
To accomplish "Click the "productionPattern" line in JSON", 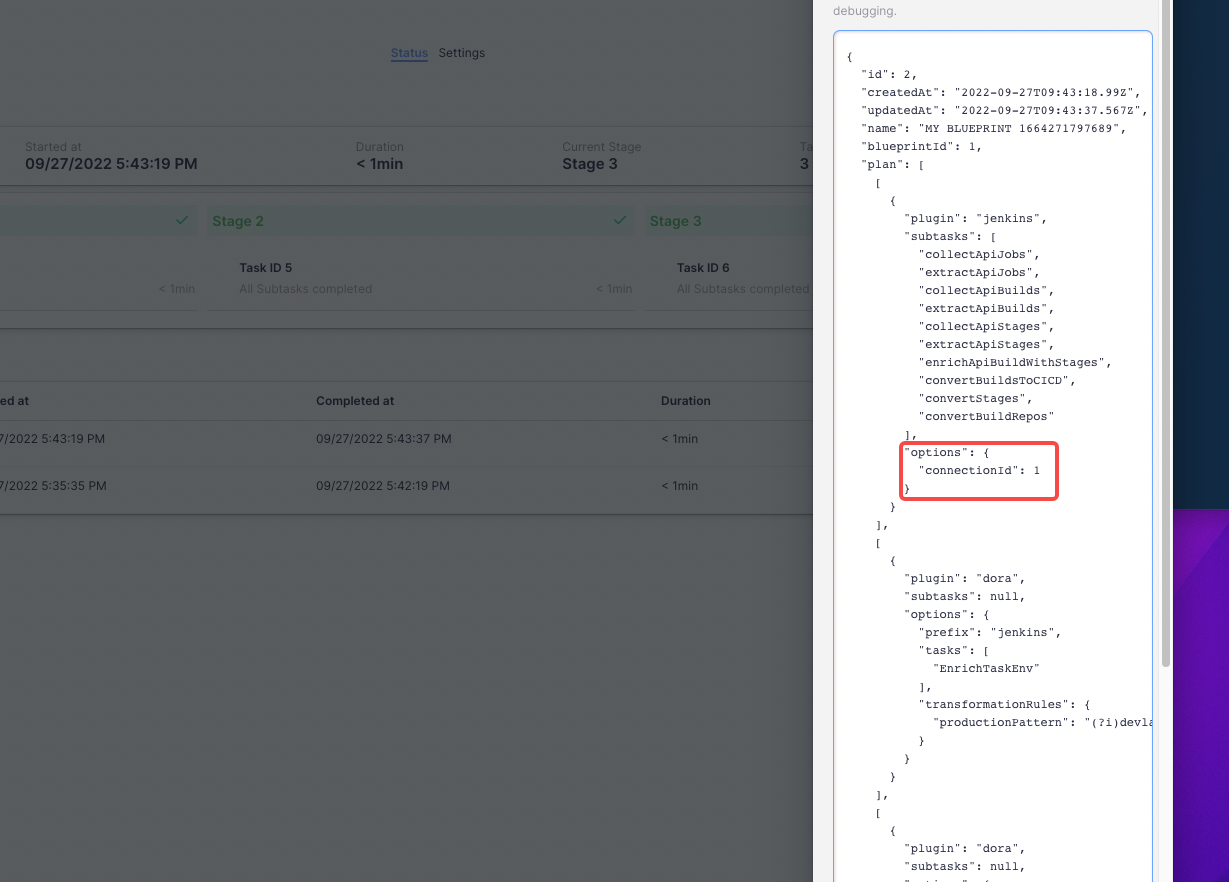I will coord(1042,722).
